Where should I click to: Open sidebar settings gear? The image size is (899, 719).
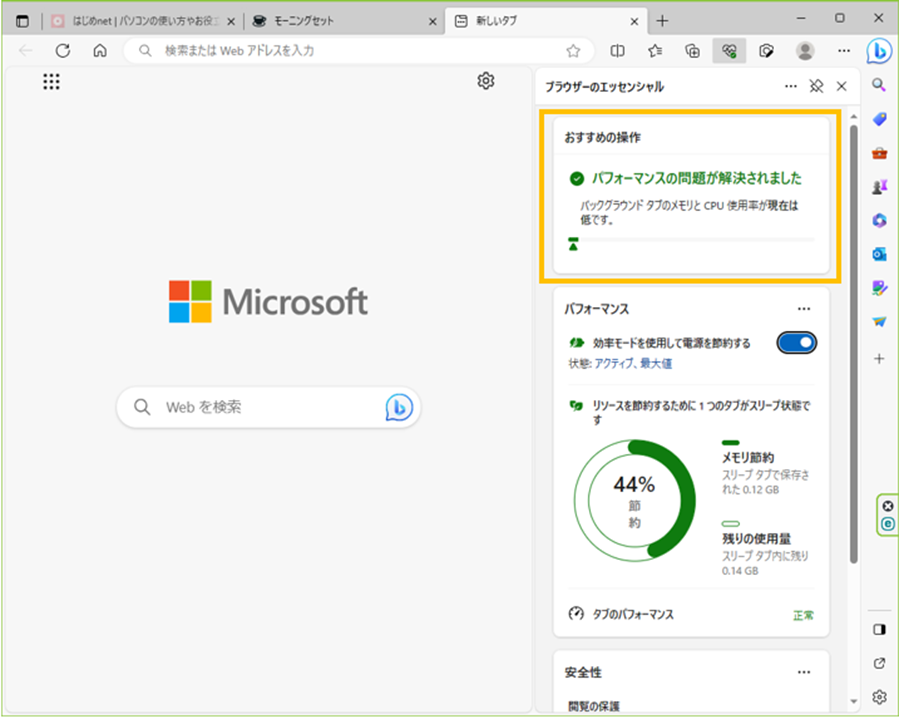880,697
